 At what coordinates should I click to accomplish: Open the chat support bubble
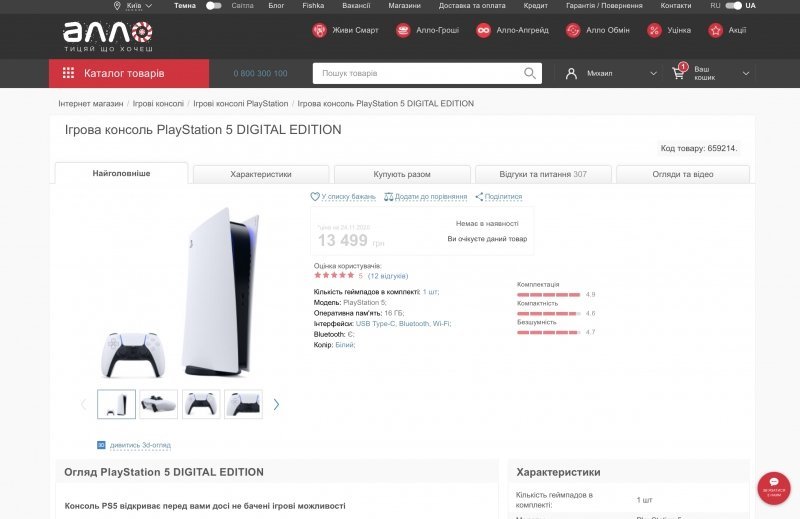tap(773, 488)
